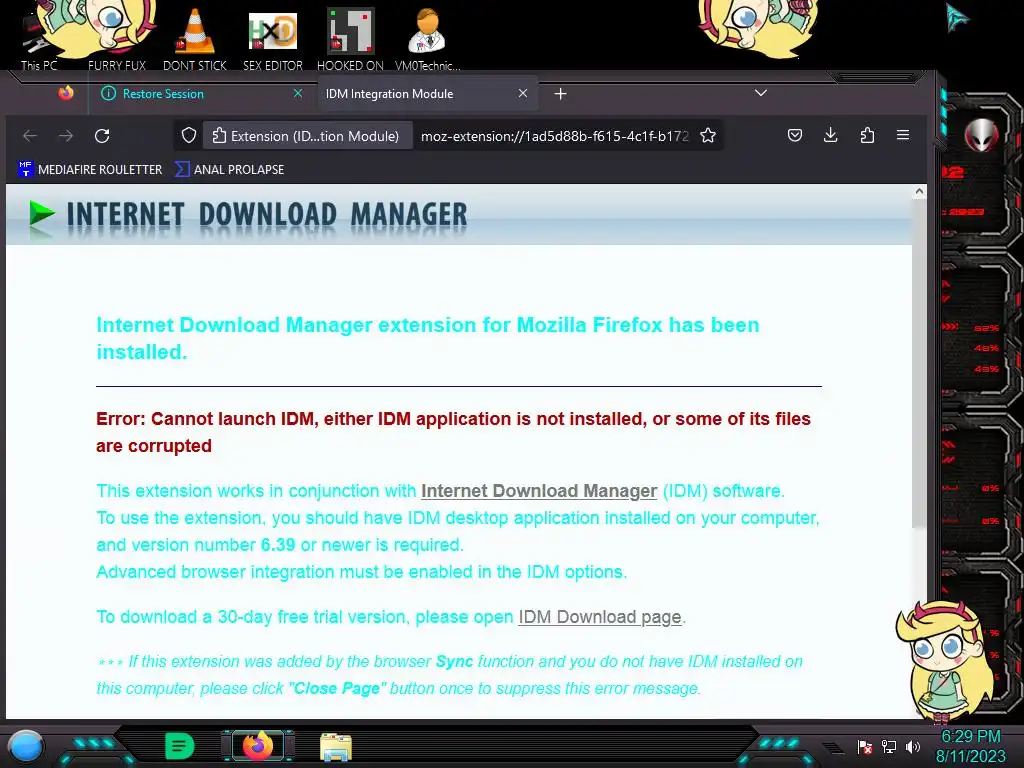This screenshot has height=768, width=1024.
Task: Click the Internet Download Manager header logo
Action: point(248,215)
